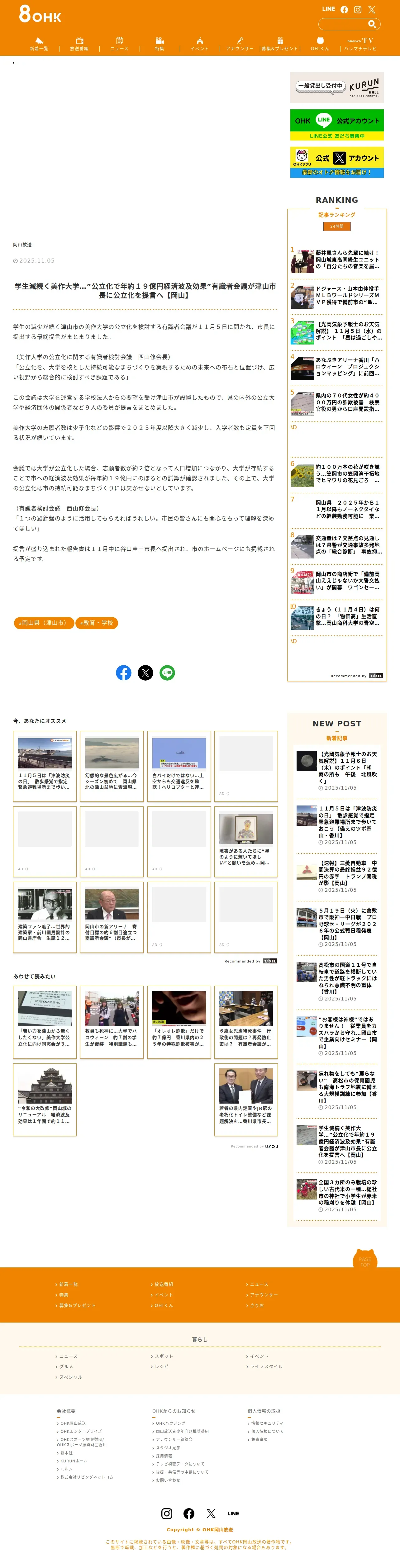This screenshot has height=1568, width=400.
Task: Open the X icon in the header
Action: [371, 9]
